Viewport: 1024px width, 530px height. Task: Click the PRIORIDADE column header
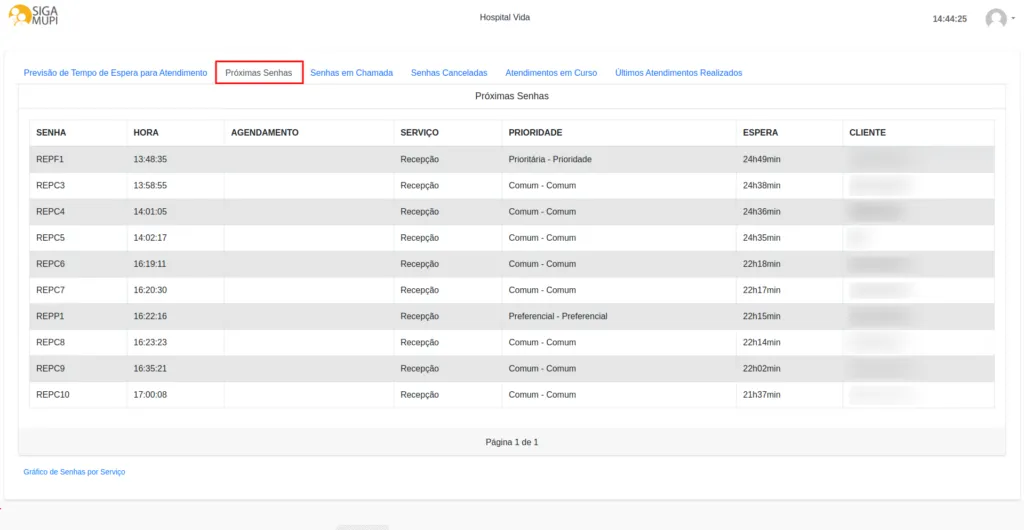click(535, 133)
